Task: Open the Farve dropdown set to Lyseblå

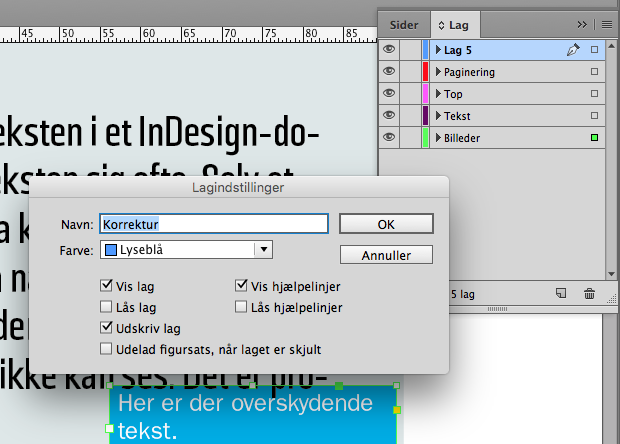Action: tap(263, 250)
